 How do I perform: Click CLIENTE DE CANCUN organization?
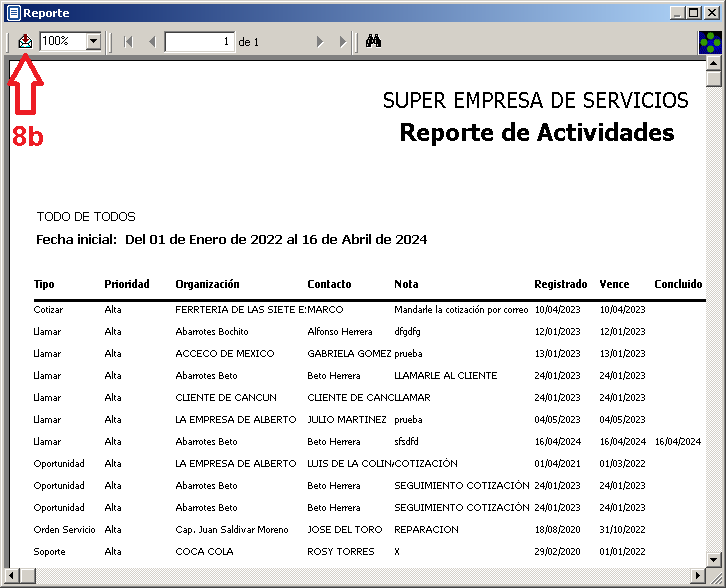tap(225, 397)
